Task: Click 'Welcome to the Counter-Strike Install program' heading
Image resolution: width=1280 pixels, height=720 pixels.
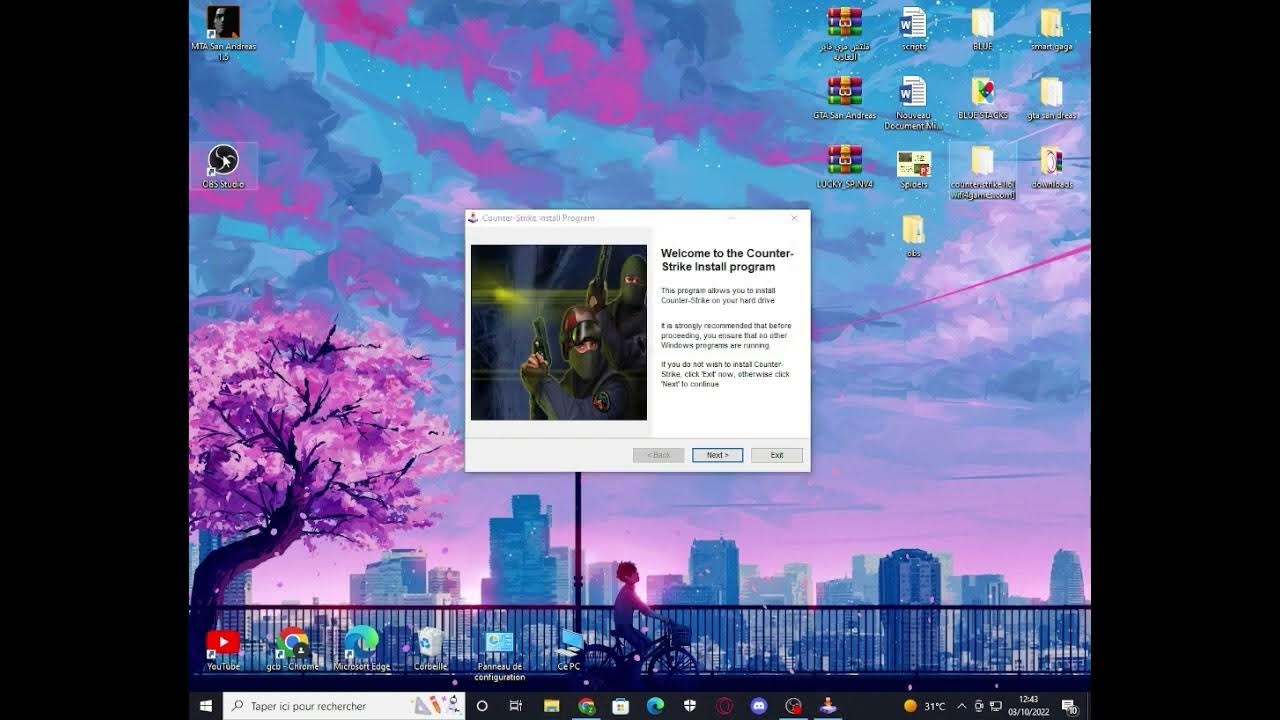Action: tap(727, 260)
